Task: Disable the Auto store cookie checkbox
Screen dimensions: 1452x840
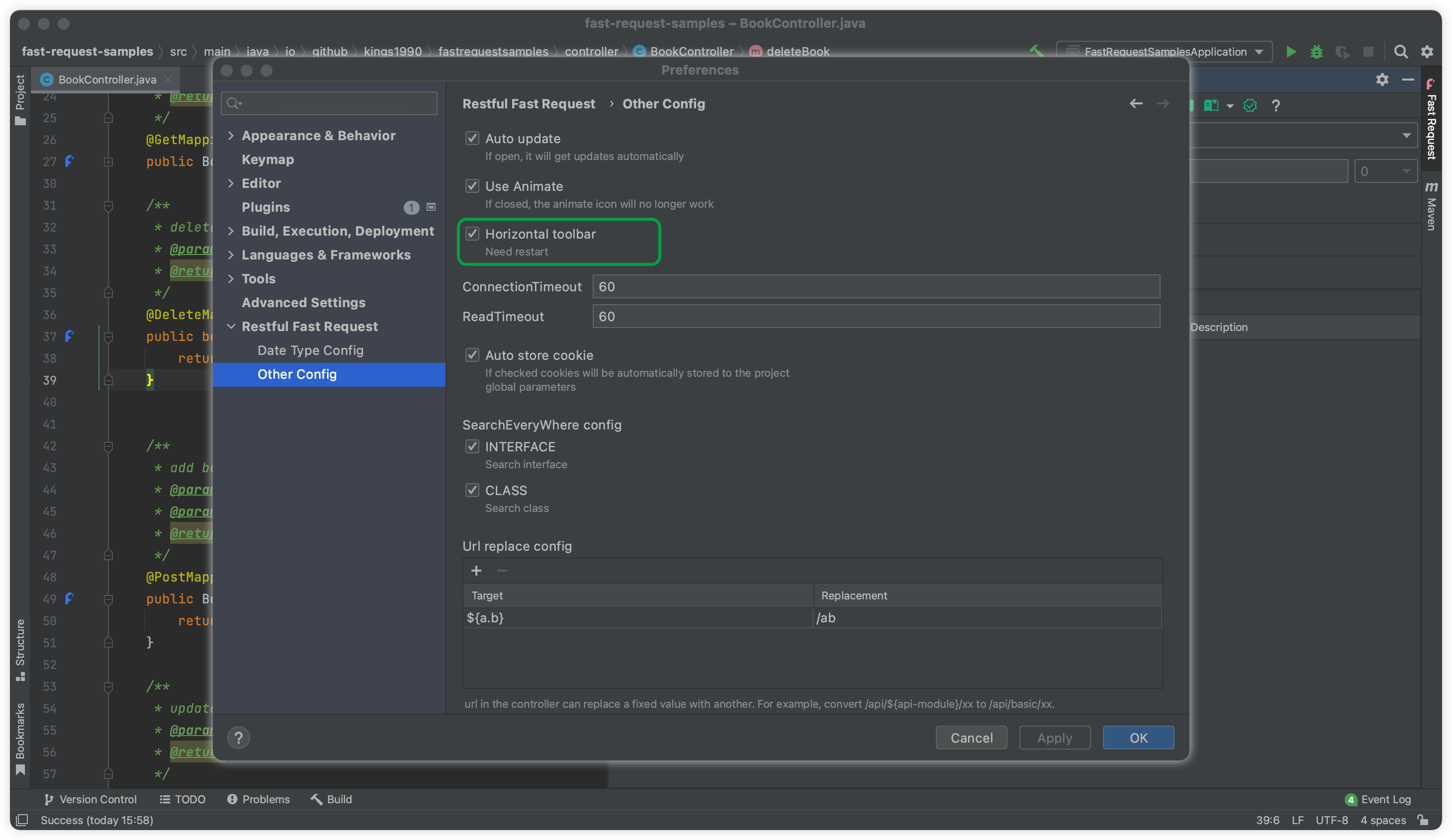Action: coord(472,355)
